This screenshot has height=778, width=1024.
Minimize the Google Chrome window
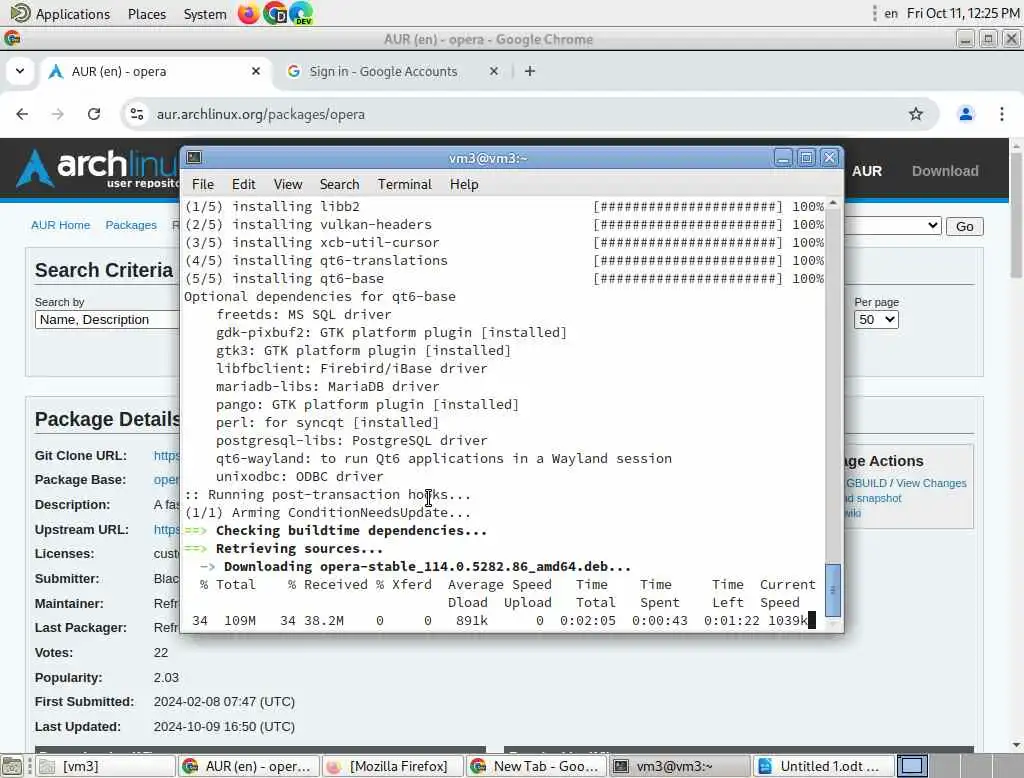(x=965, y=39)
